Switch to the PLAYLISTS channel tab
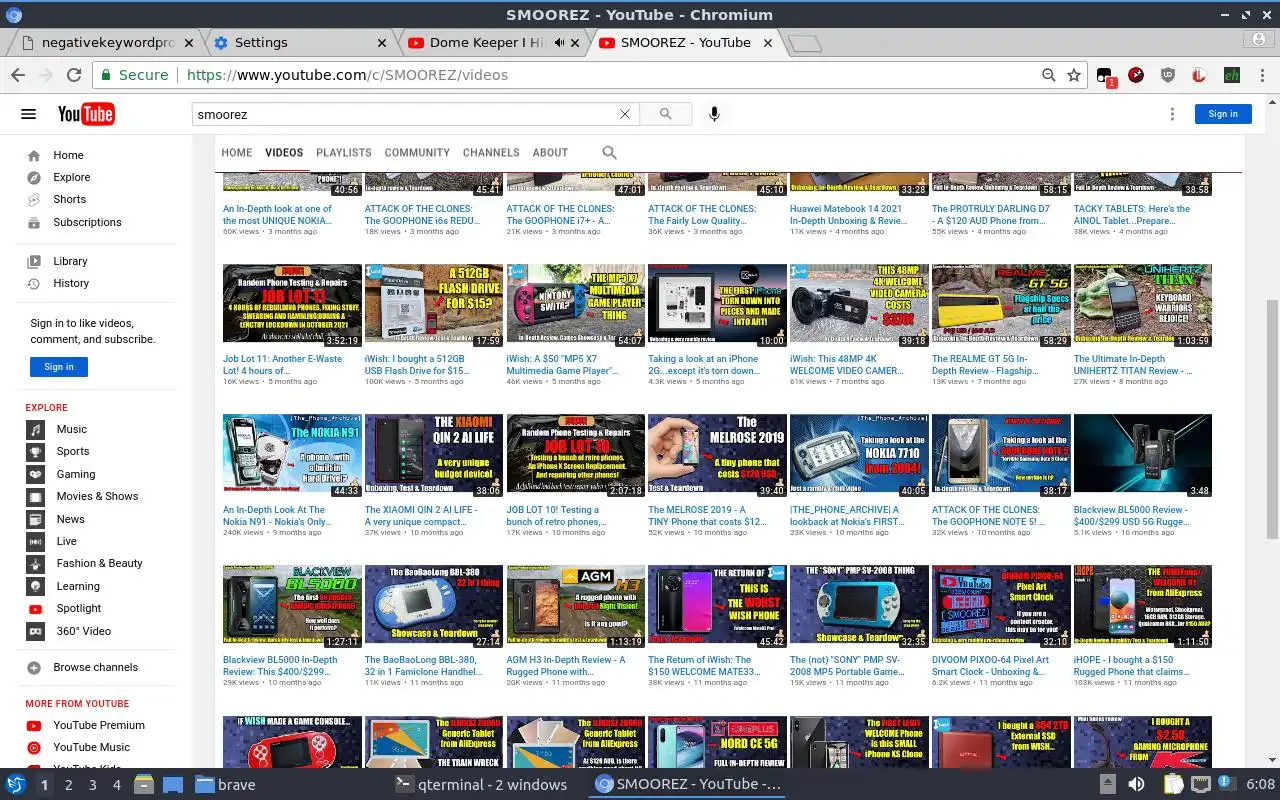Image resolution: width=1280 pixels, height=800 pixels. [x=344, y=153]
